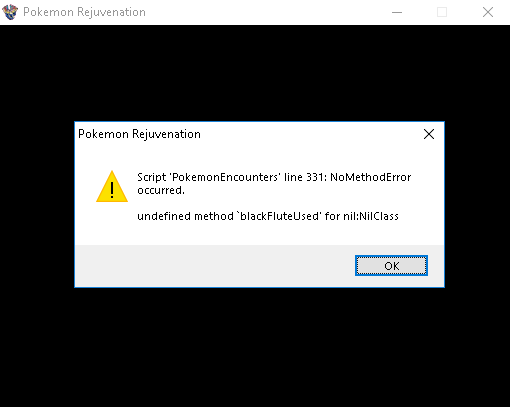
Task: Click the yellow warning triangle icon
Action: (112, 186)
